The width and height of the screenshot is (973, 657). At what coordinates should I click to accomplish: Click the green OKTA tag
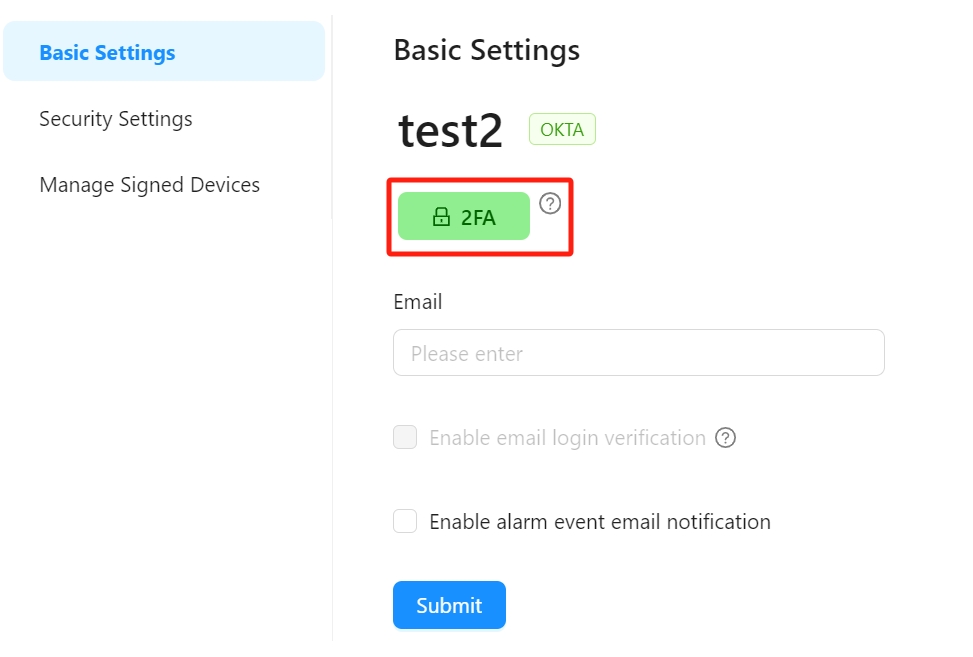pyautogui.click(x=562, y=130)
